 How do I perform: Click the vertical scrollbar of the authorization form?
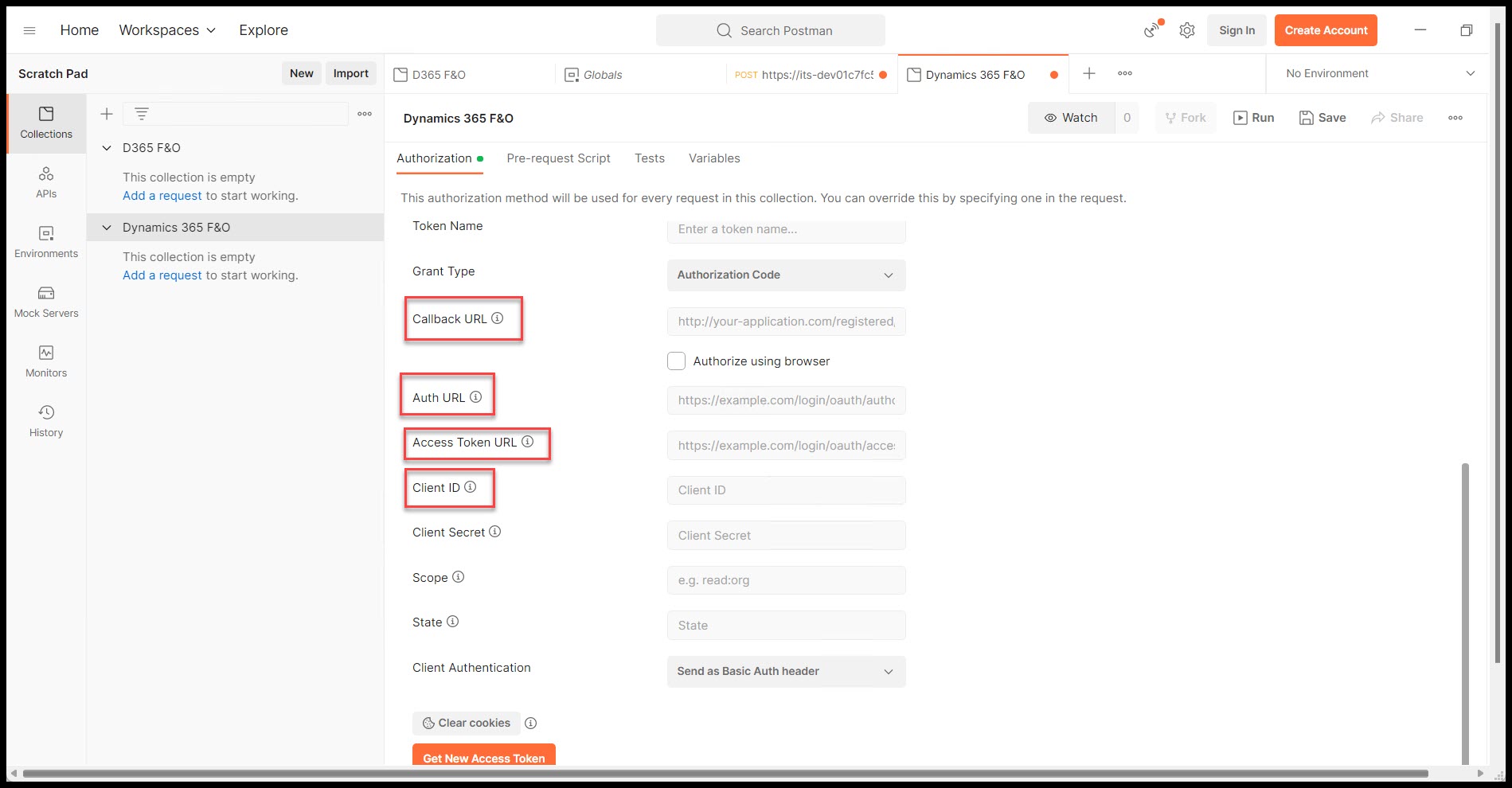pyautogui.click(x=1465, y=614)
